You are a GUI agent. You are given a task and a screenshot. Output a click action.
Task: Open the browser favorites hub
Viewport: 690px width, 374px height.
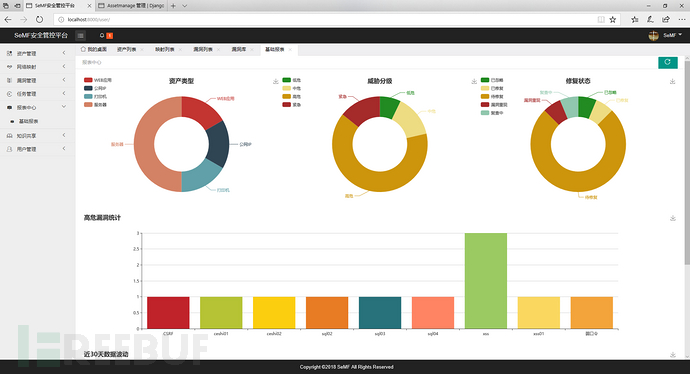click(635, 19)
